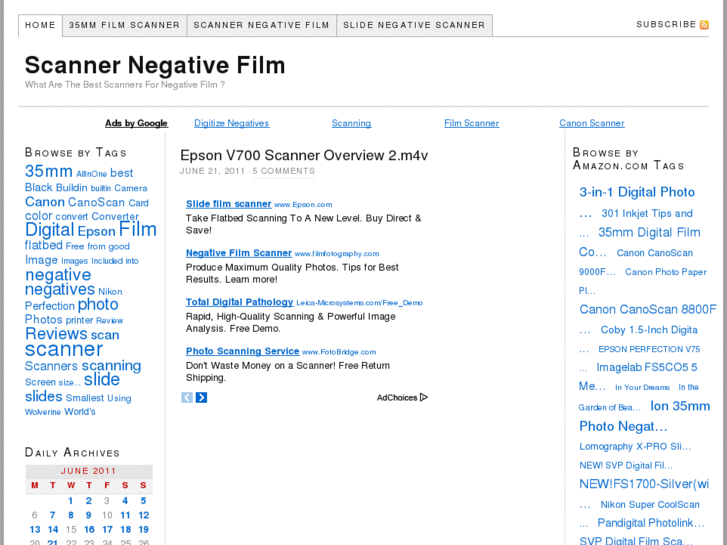Open the 5 Comments link
This screenshot has height=545, width=727.
tap(284, 171)
